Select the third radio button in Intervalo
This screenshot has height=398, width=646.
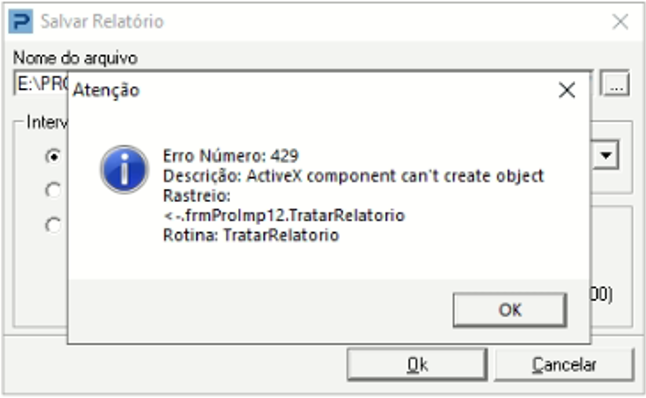(x=53, y=225)
